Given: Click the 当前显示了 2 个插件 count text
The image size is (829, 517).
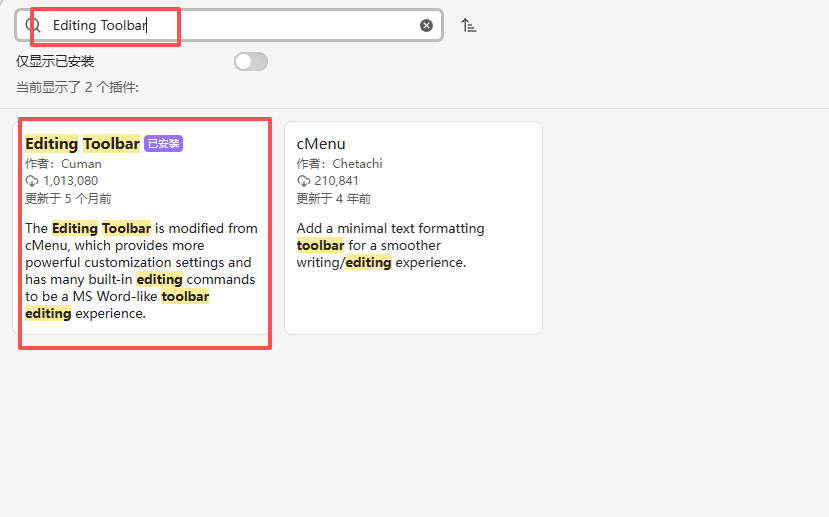Looking at the screenshot, I should [x=77, y=88].
